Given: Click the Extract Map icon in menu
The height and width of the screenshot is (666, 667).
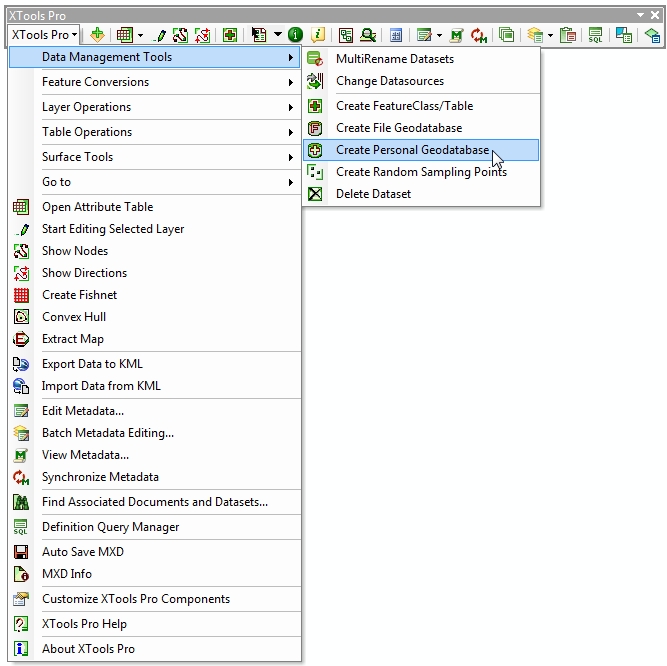Looking at the screenshot, I should coord(21,339).
